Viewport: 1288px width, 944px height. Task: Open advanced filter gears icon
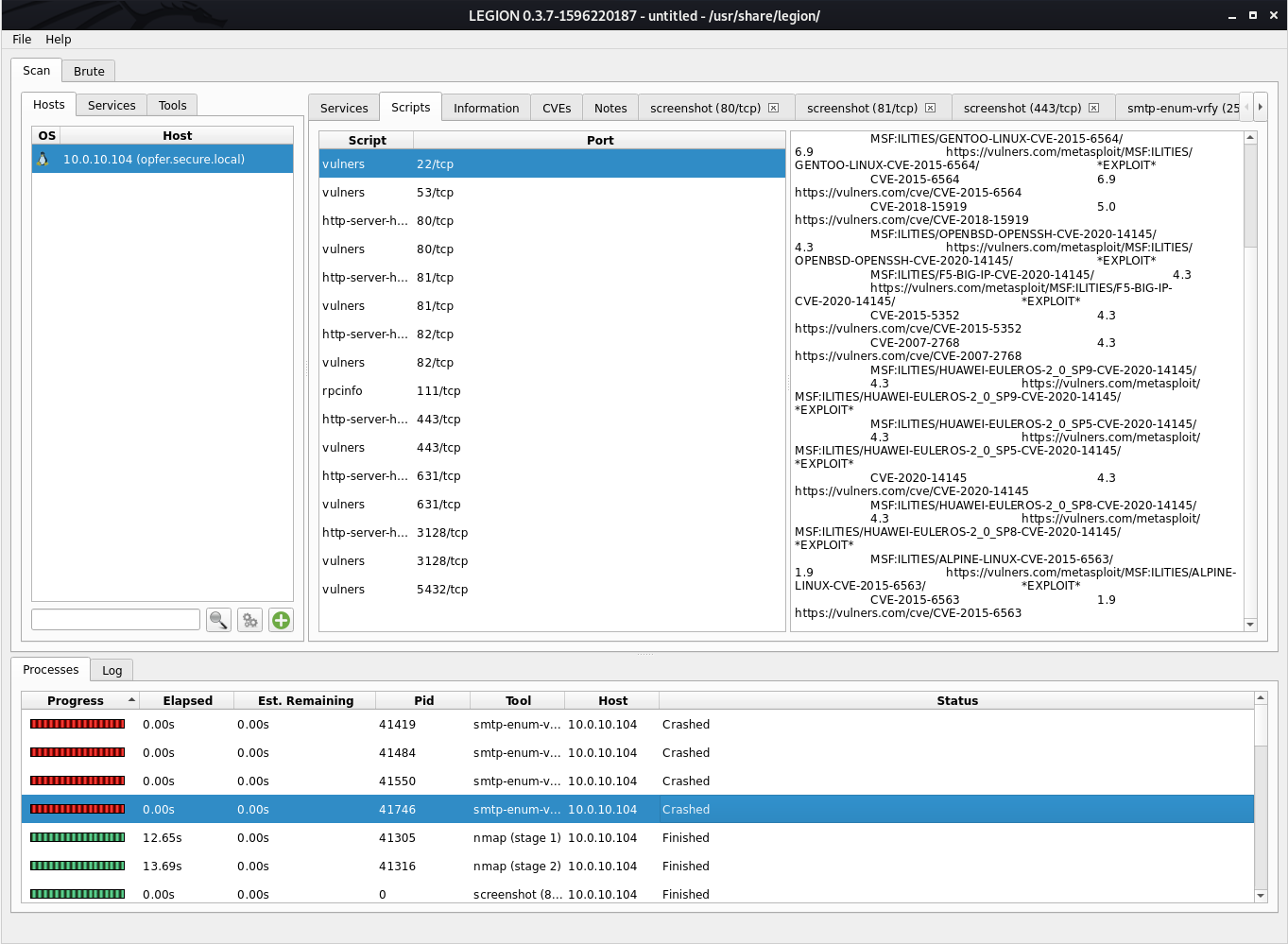(249, 620)
